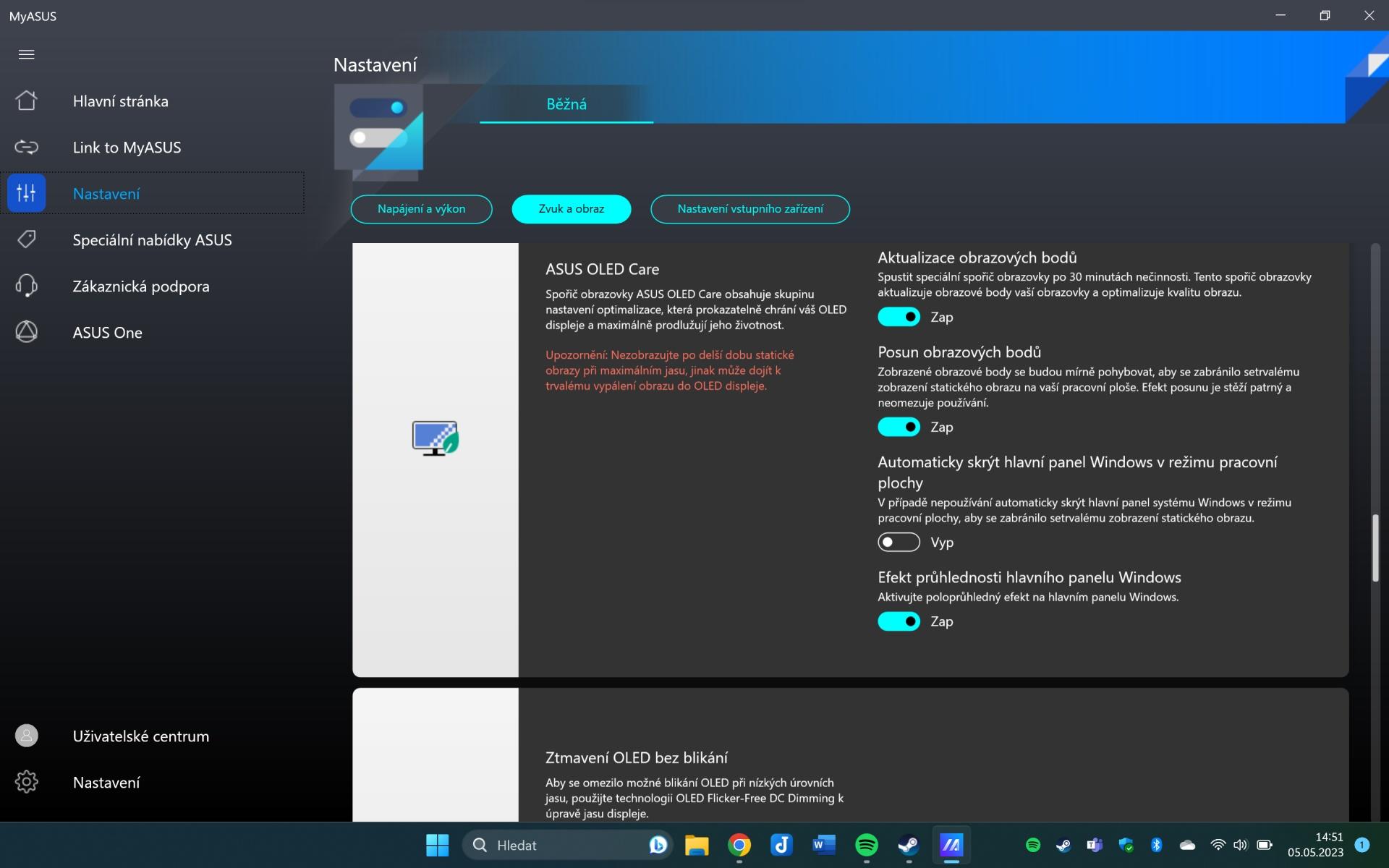This screenshot has height=868, width=1389.
Task: Open Uživatelské centrum
Action: click(140, 736)
